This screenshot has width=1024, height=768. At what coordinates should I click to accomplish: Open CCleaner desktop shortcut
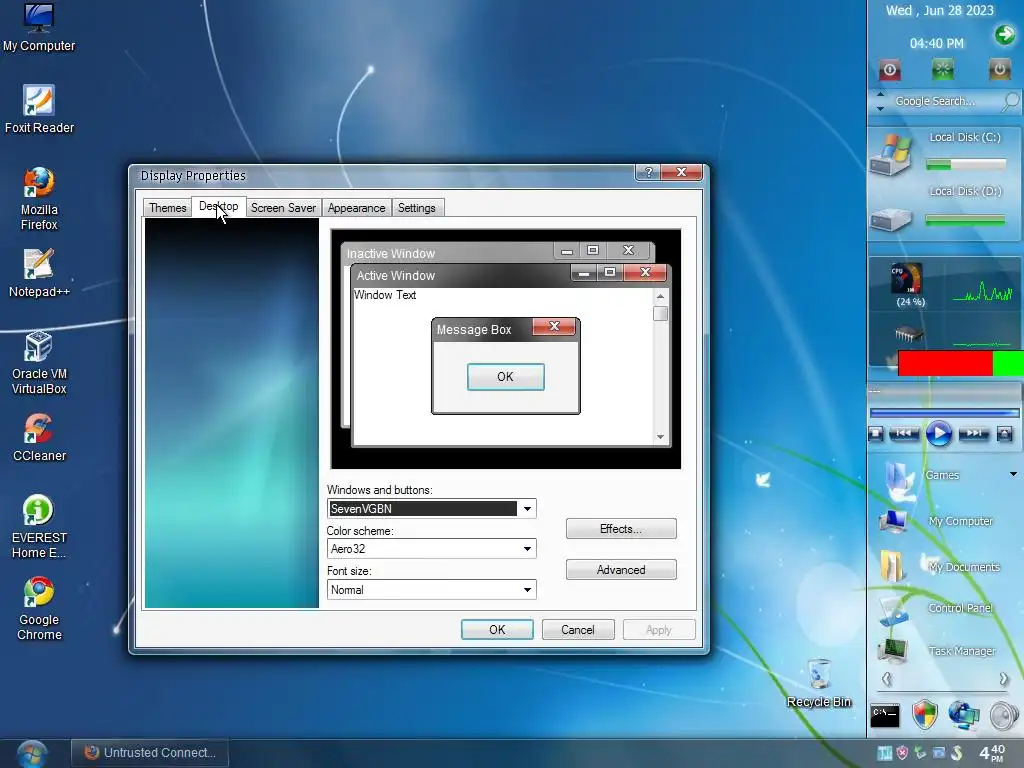coord(39,437)
